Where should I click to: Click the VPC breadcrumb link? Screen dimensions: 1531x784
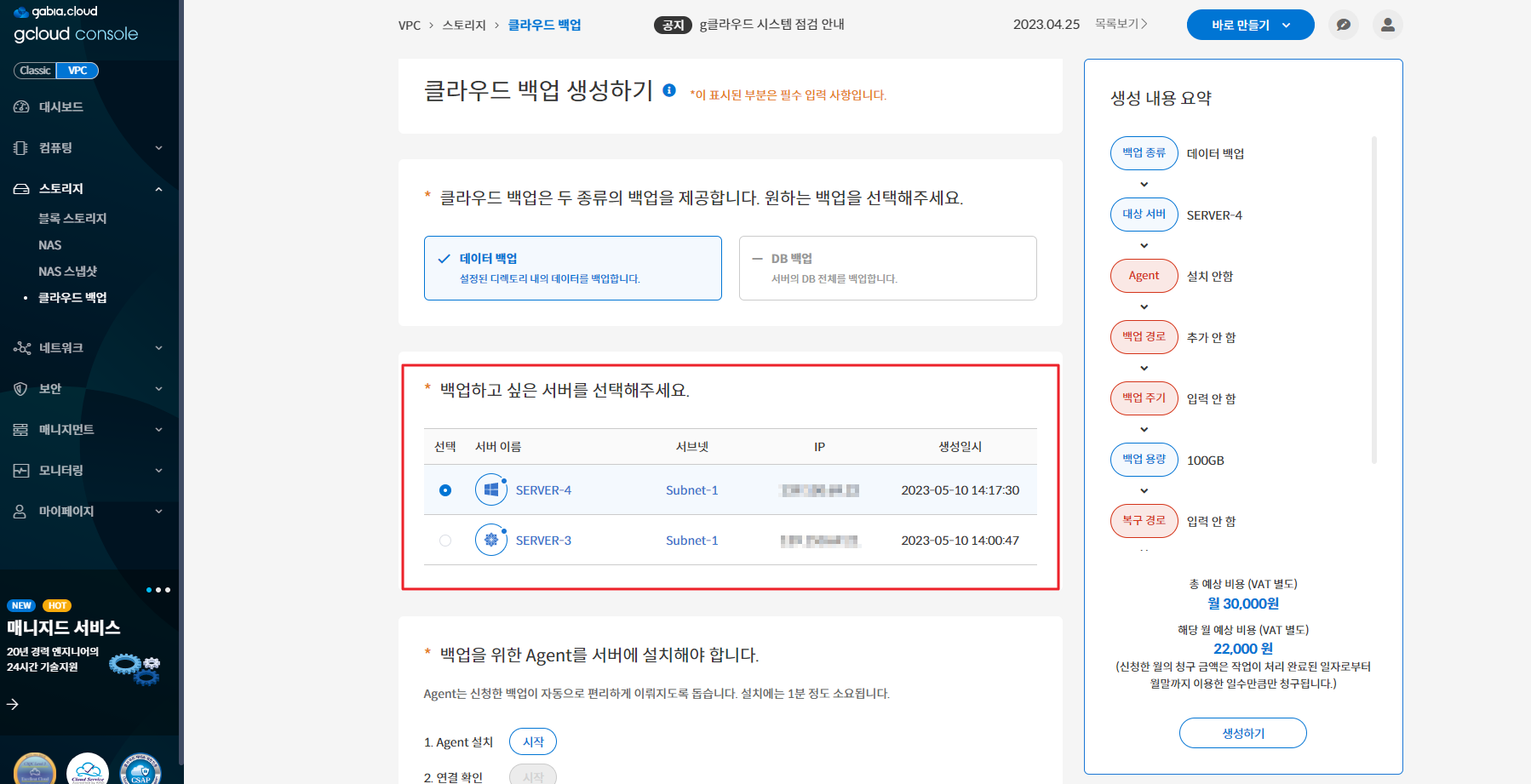point(410,26)
